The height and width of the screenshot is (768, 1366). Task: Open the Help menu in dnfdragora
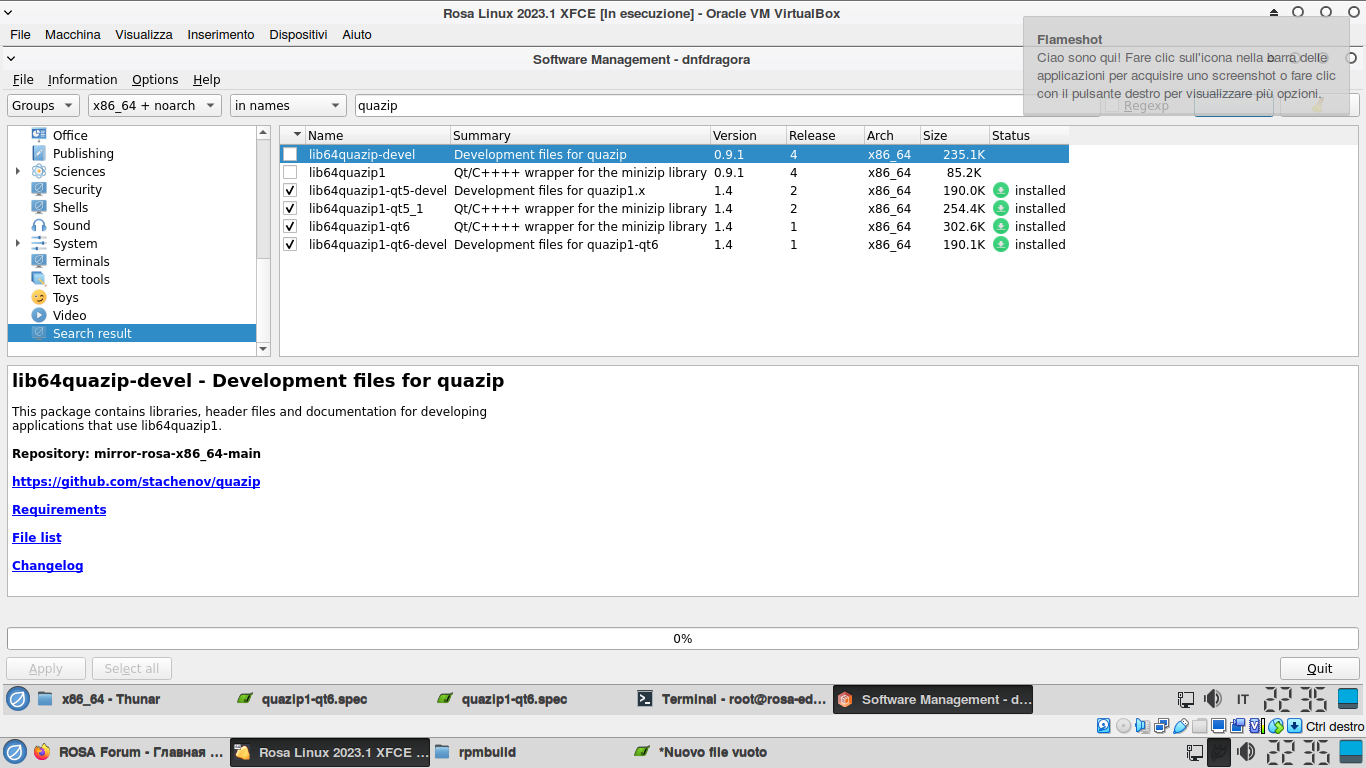207,80
